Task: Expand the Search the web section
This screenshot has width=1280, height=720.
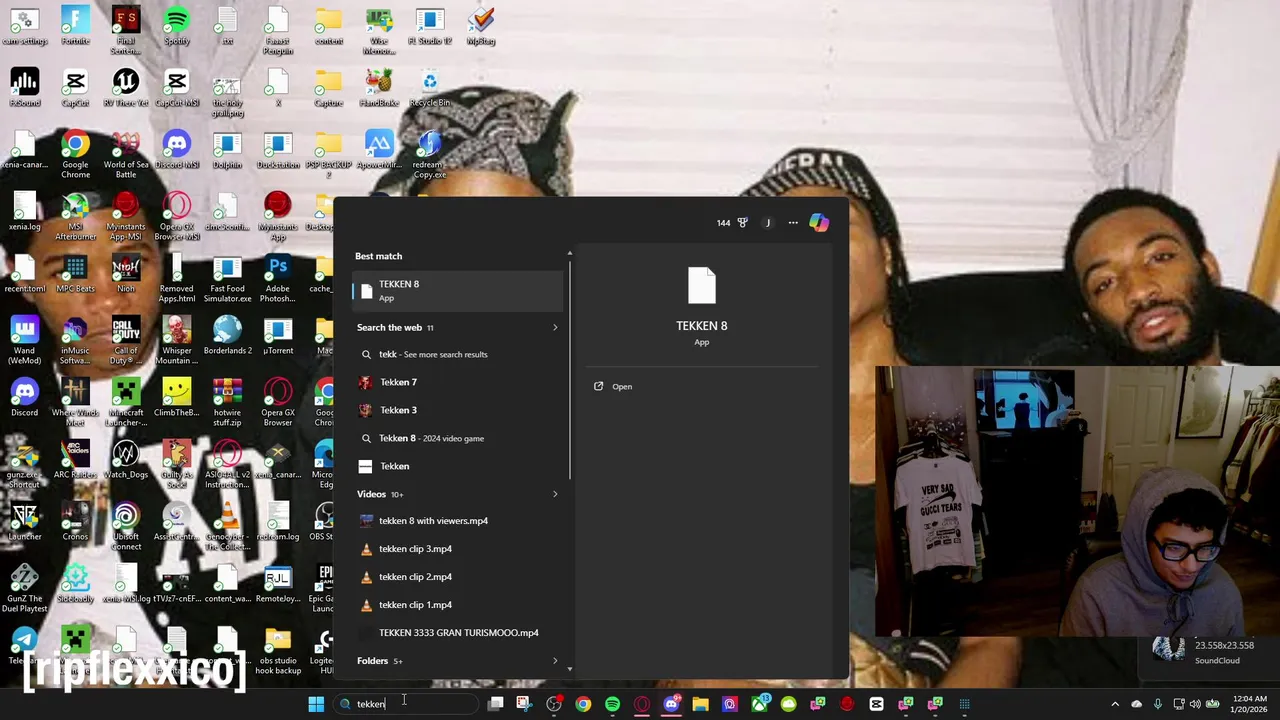Action: [x=555, y=327]
